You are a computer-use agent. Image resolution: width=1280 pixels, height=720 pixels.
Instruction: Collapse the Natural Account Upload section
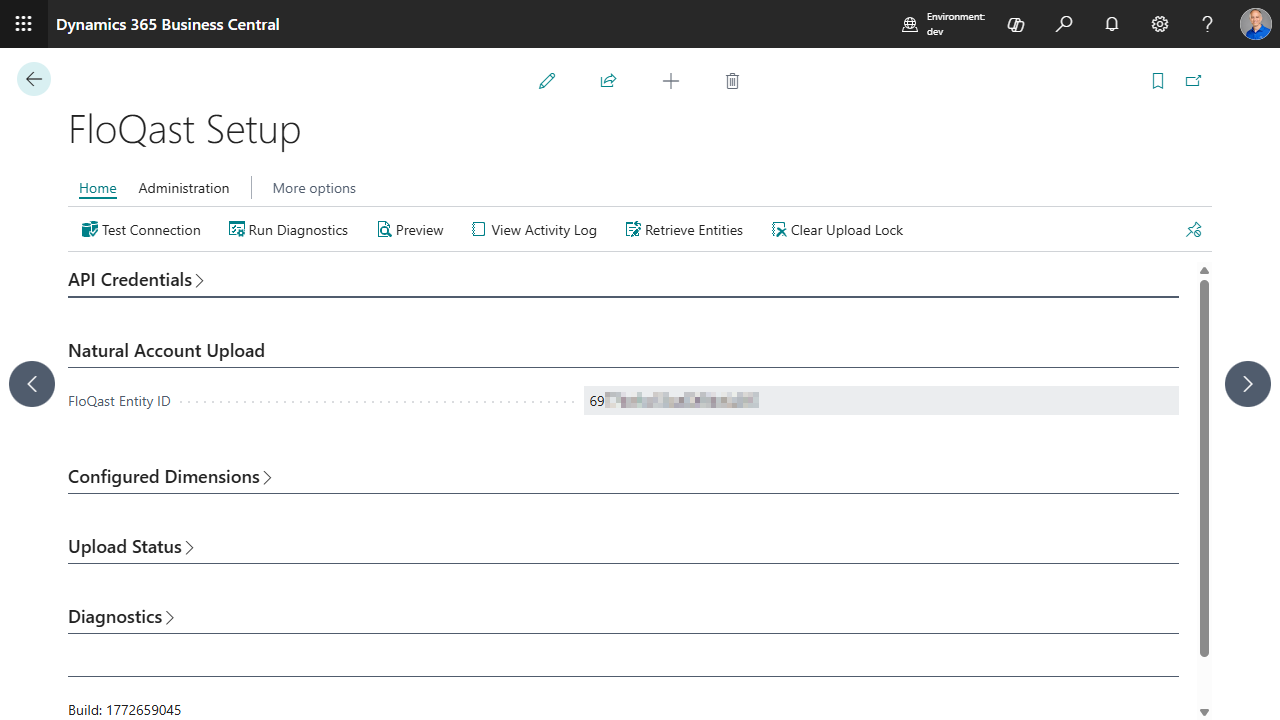[166, 351]
